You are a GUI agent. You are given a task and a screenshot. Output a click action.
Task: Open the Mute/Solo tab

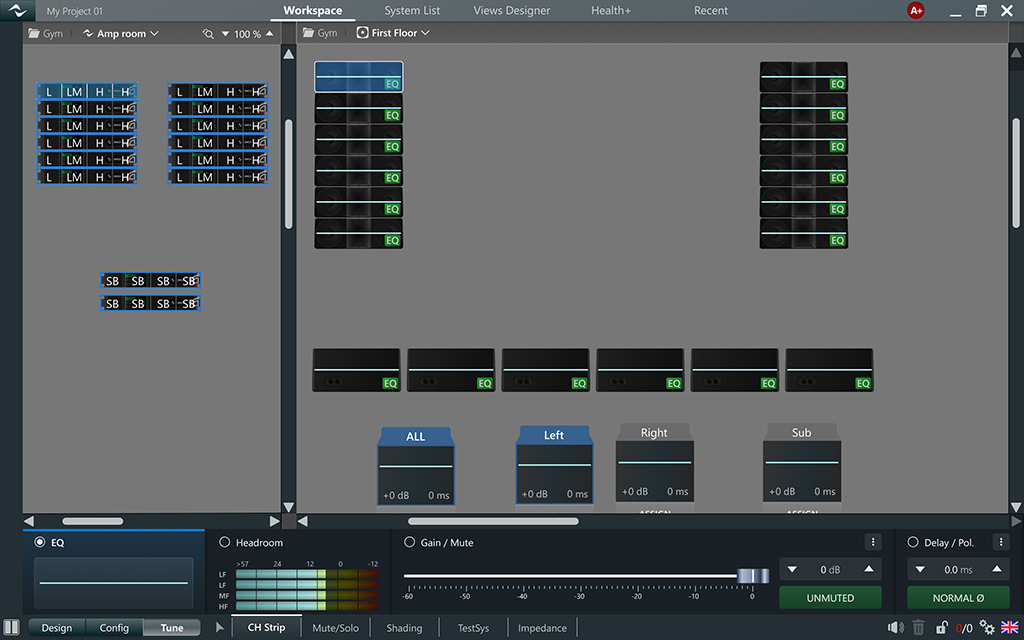coord(335,628)
